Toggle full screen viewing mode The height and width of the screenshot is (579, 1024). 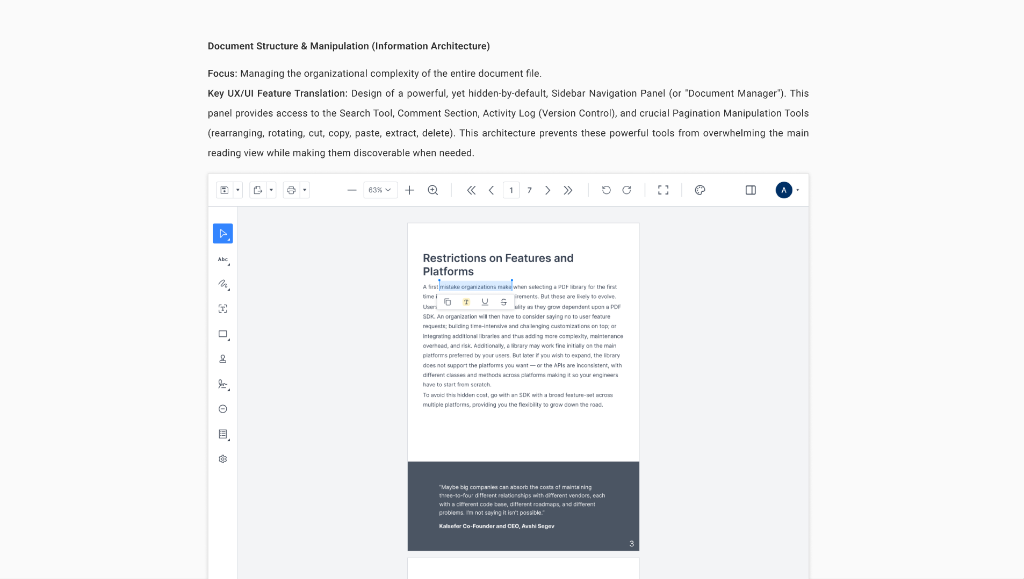[663, 189]
